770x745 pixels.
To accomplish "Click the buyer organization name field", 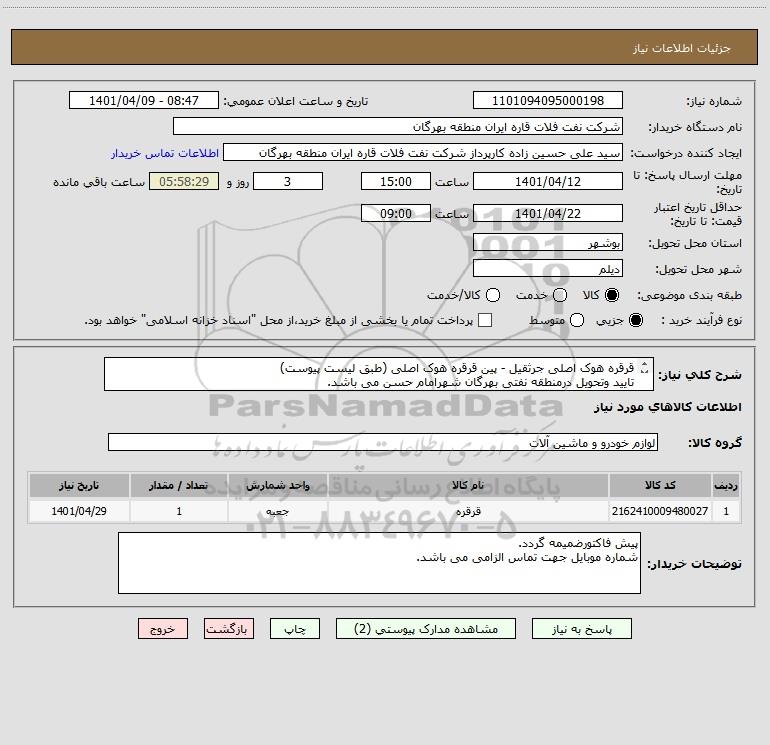I will [398, 126].
